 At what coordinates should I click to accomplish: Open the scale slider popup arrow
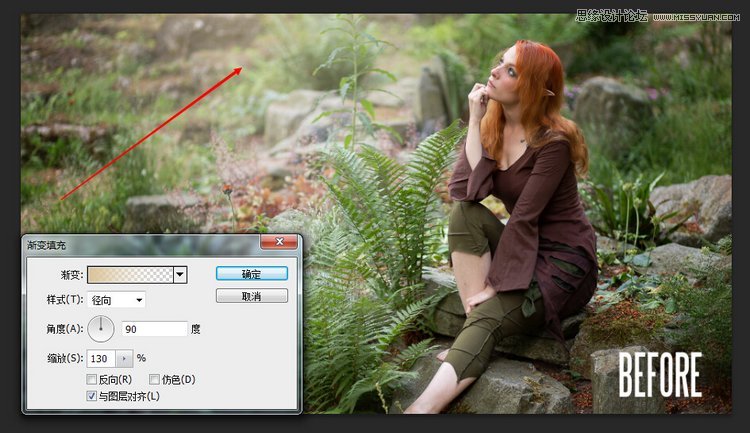pos(125,358)
